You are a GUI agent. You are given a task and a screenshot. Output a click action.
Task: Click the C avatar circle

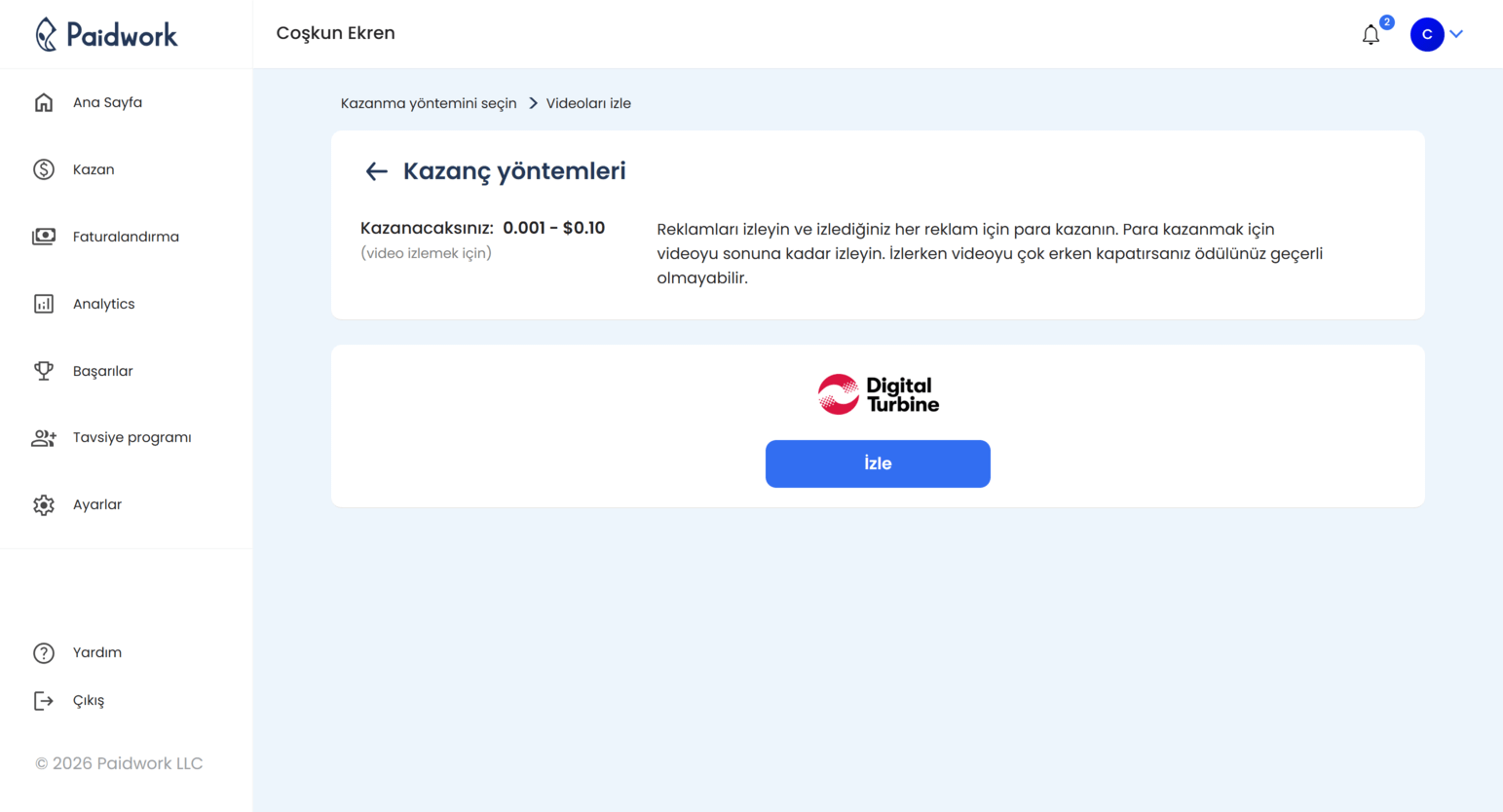[1426, 34]
